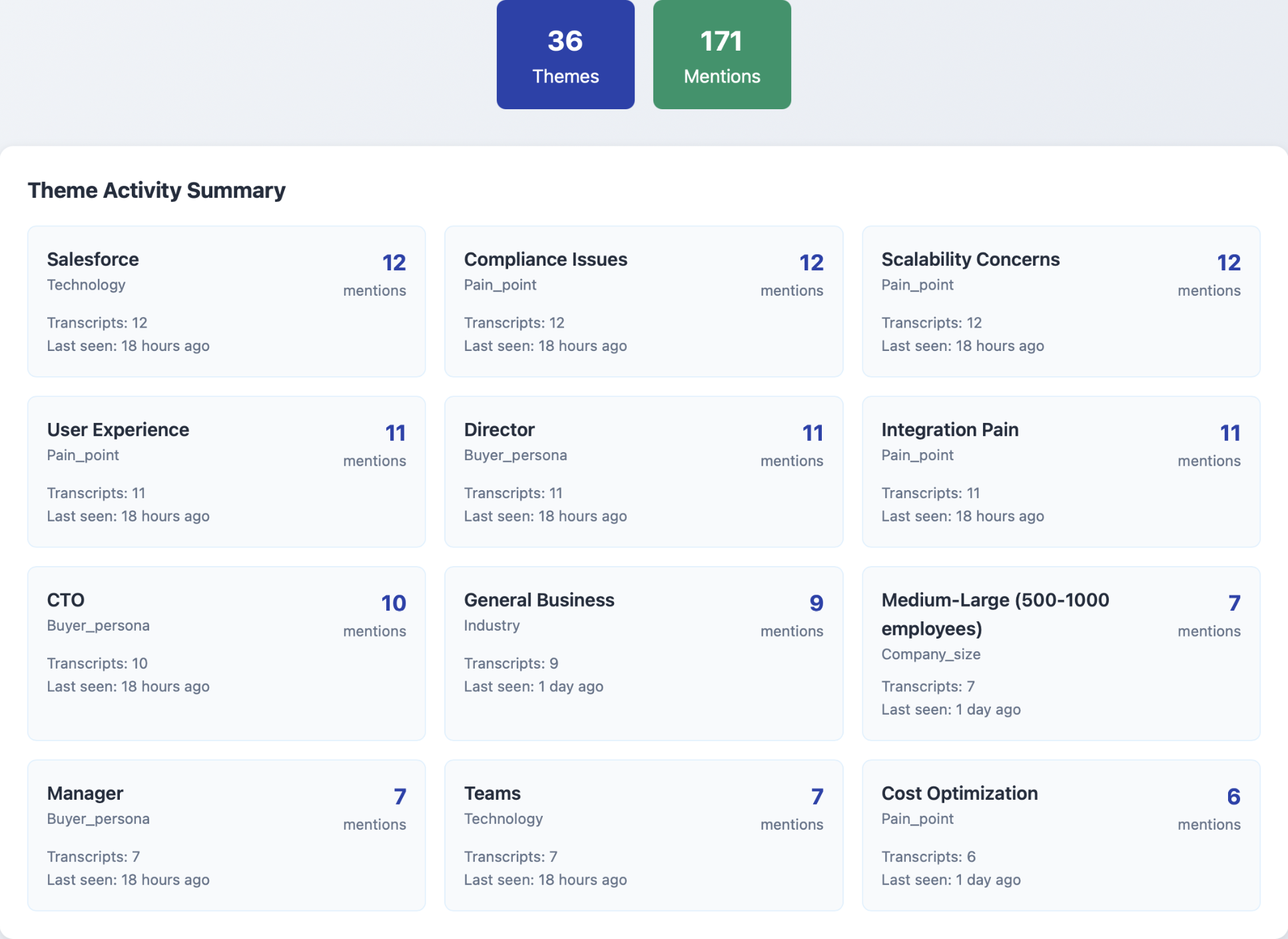Click the 36 Themes stat tile
The width and height of the screenshot is (1288, 939).
pyautogui.click(x=565, y=55)
